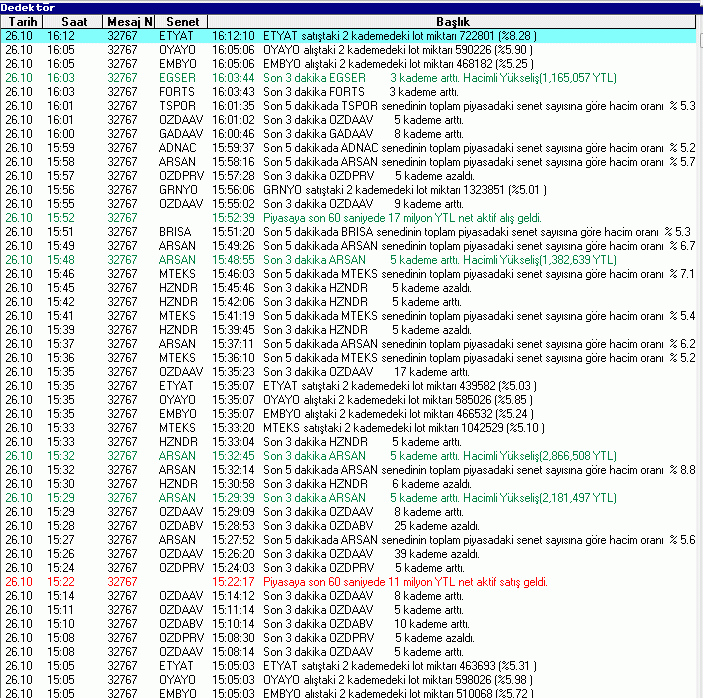Click the Tarih column header

(x=18, y=20)
